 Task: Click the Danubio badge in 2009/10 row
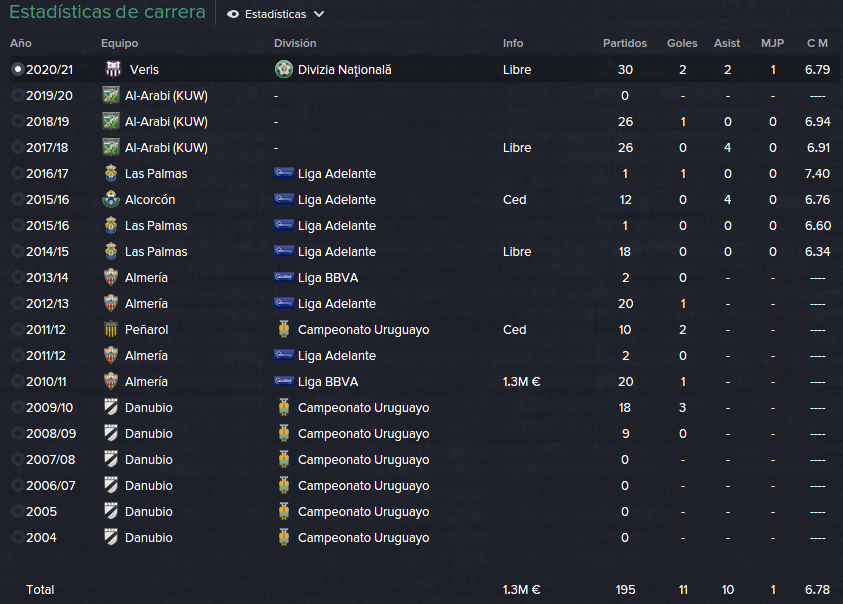point(111,407)
